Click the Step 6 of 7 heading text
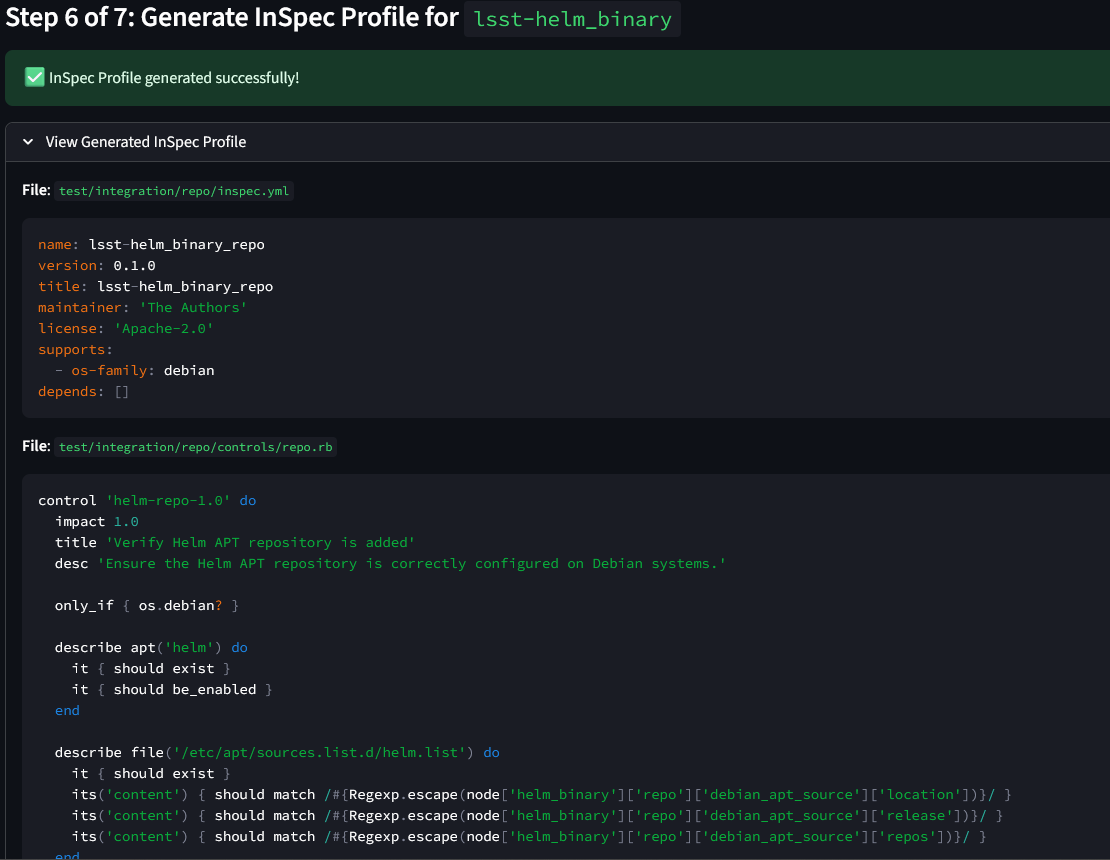The height and width of the screenshot is (860, 1110). [x=231, y=19]
